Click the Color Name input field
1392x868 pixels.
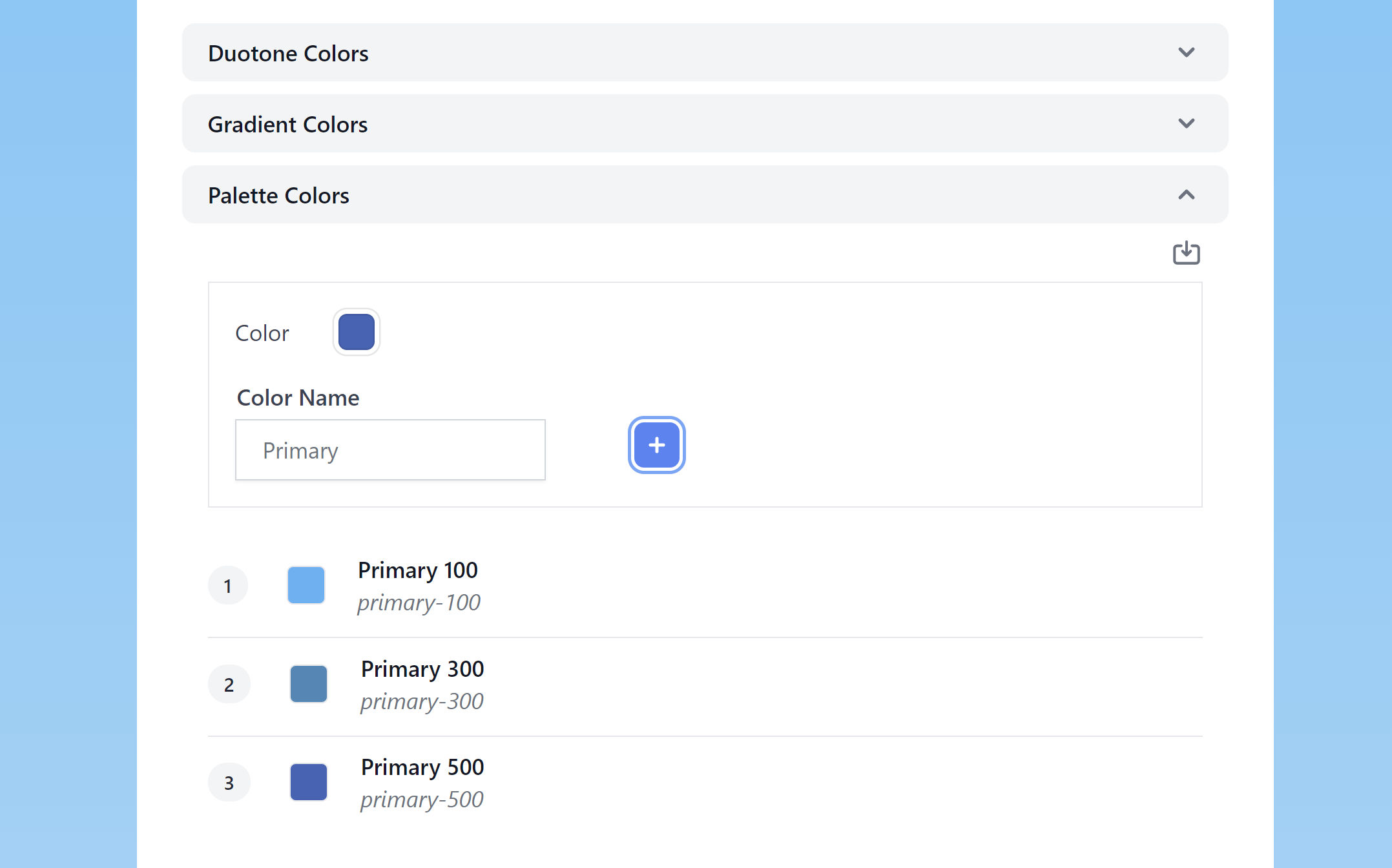click(390, 449)
